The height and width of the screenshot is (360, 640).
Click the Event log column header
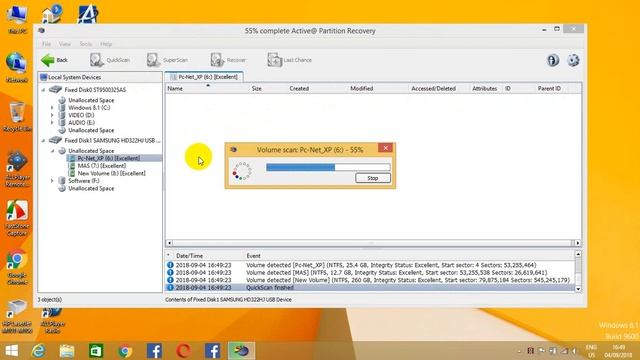point(253,256)
